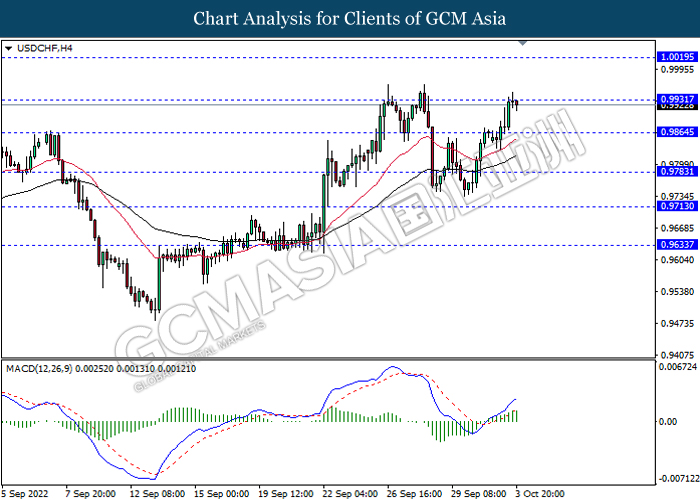This screenshot has width=700, height=500.
Task: Click the 0.99955 axis price value
Action: pyautogui.click(x=677, y=69)
